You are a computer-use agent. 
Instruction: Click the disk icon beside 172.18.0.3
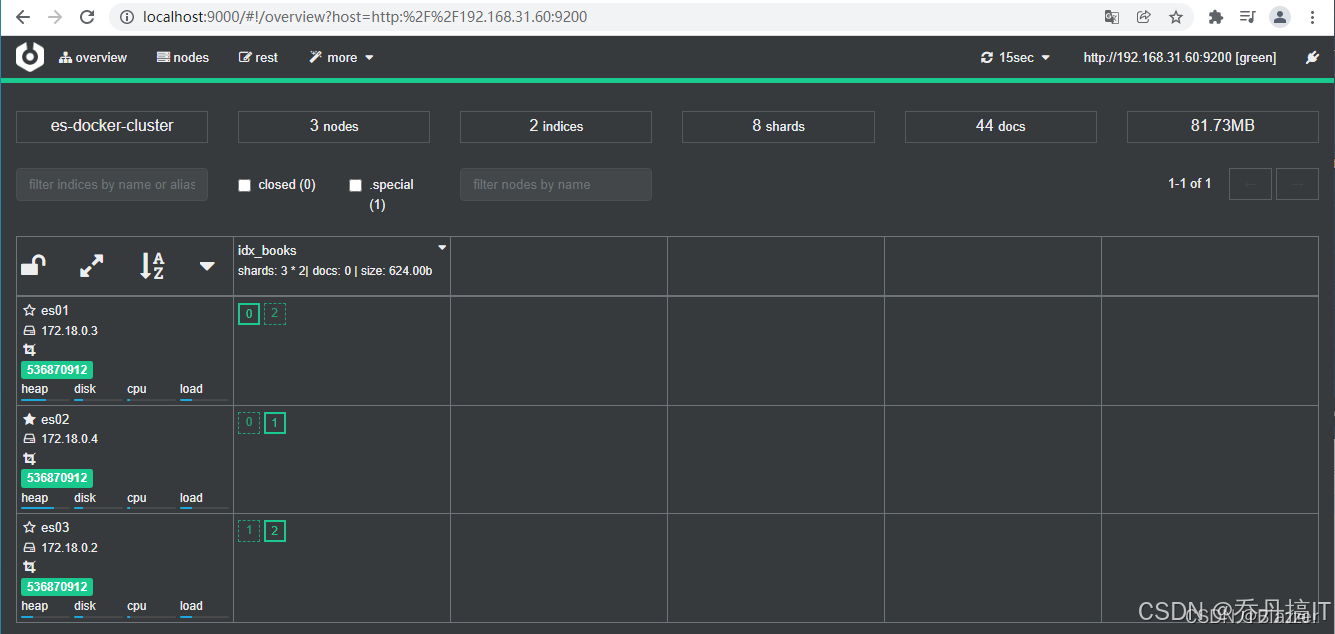(x=29, y=331)
